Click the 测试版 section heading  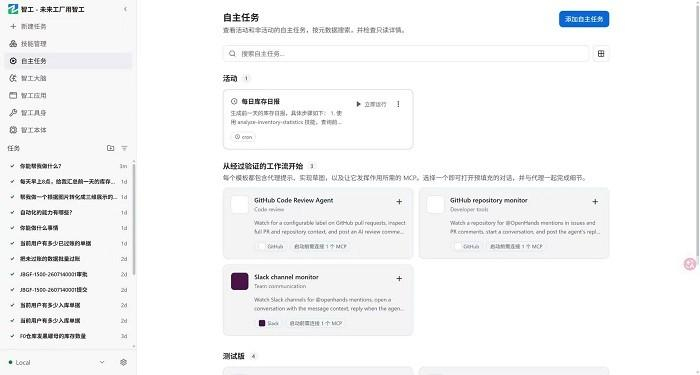pos(233,356)
